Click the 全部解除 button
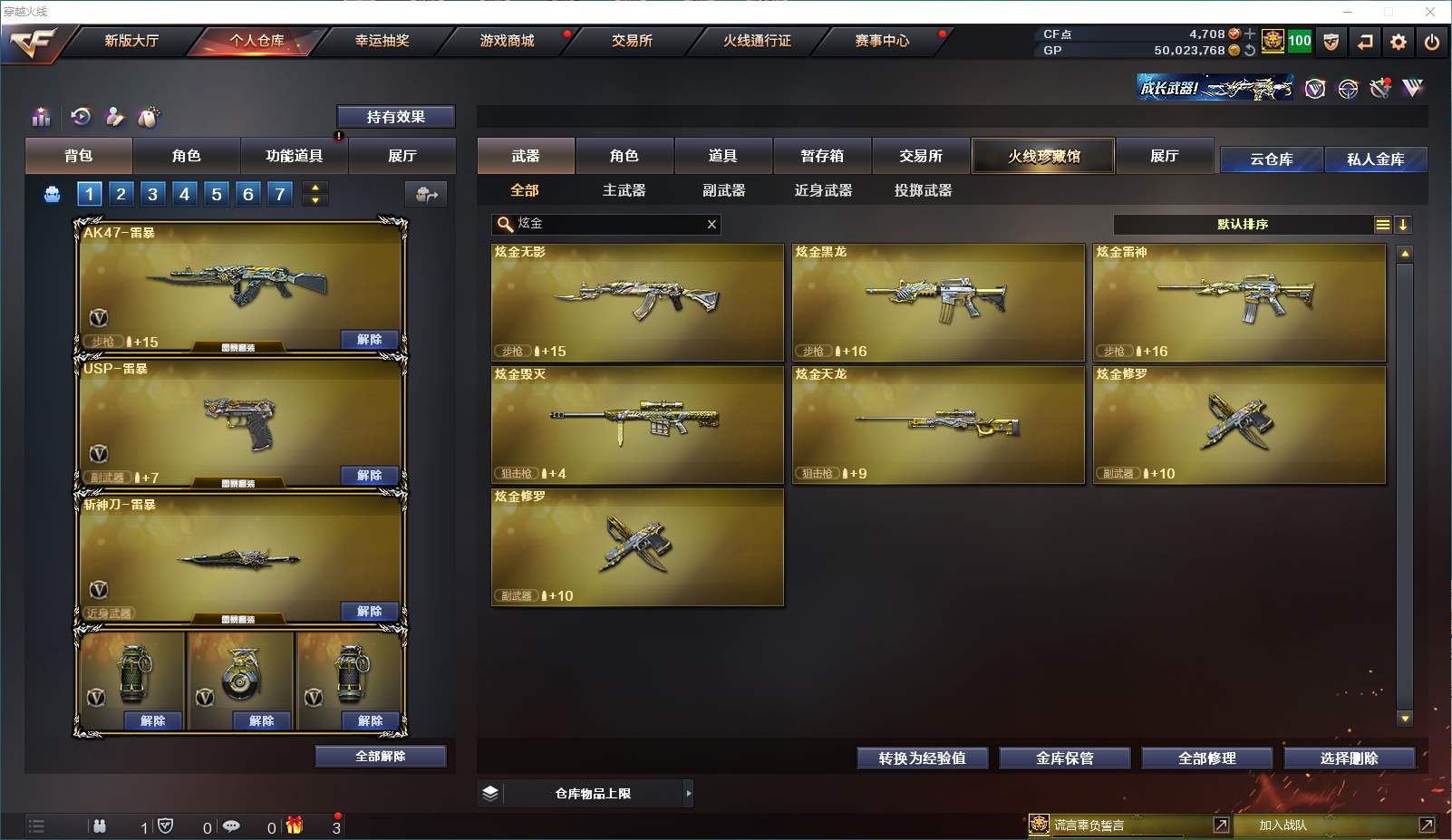This screenshot has width=1452, height=840. 381,757
